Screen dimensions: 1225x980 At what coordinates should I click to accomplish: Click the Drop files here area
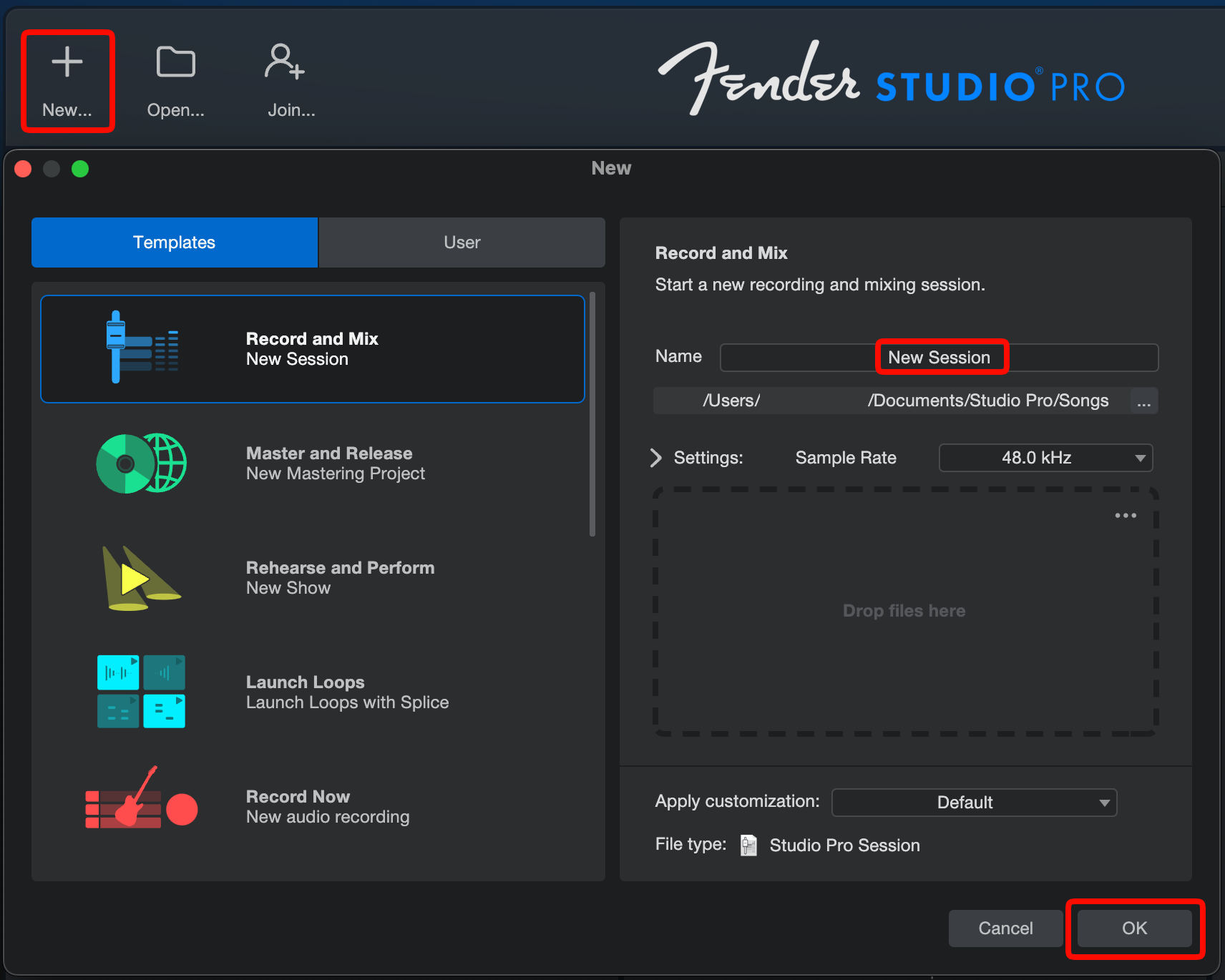[905, 611]
